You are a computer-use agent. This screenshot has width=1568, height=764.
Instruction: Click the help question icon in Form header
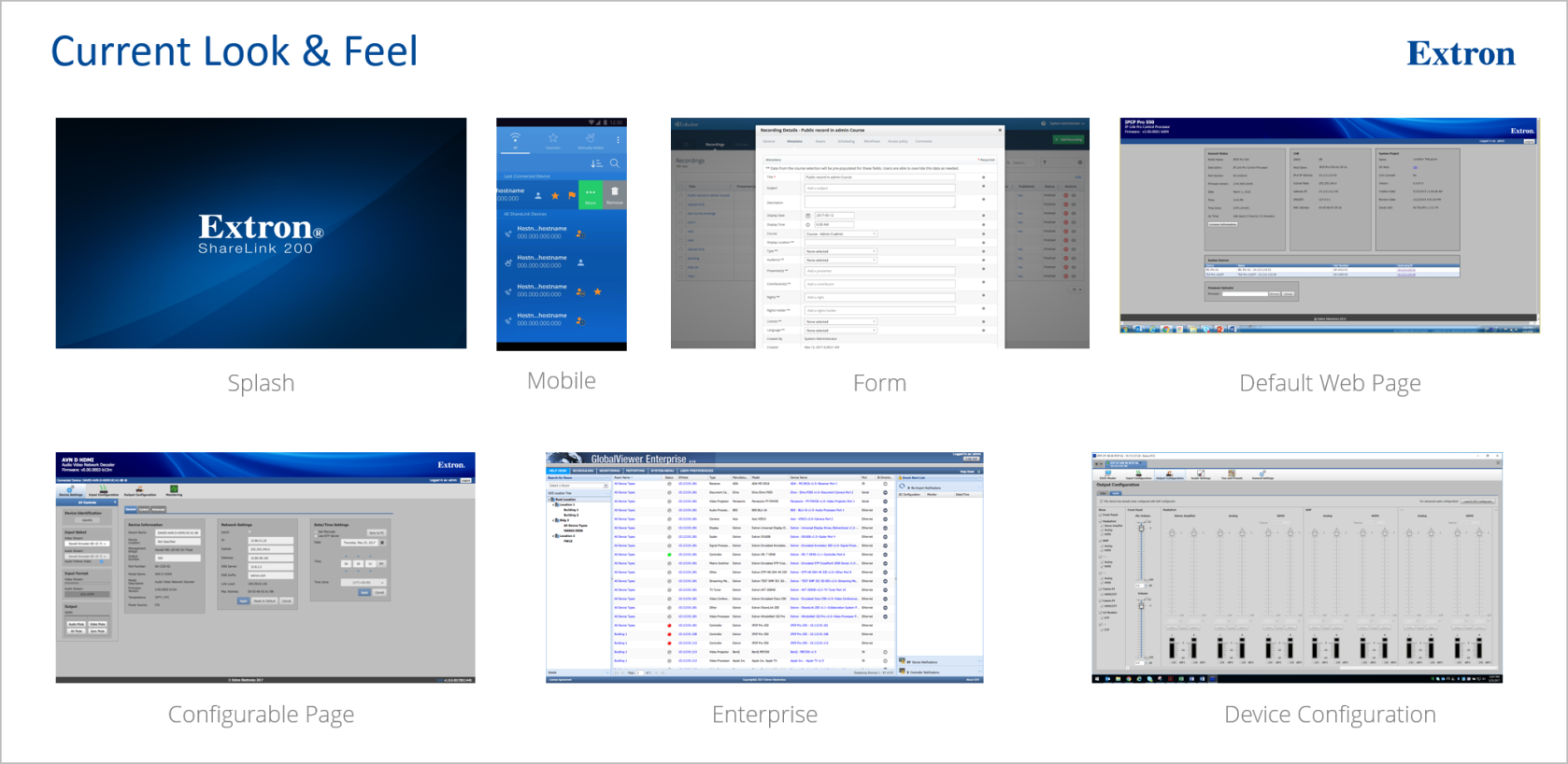coord(1043,123)
